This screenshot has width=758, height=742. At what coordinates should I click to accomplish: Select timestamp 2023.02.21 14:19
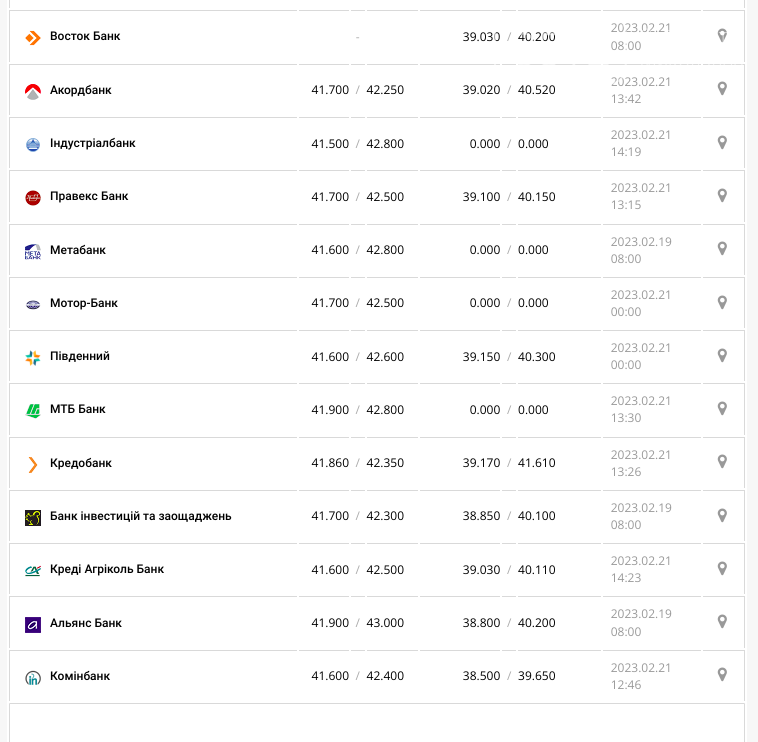point(641,144)
